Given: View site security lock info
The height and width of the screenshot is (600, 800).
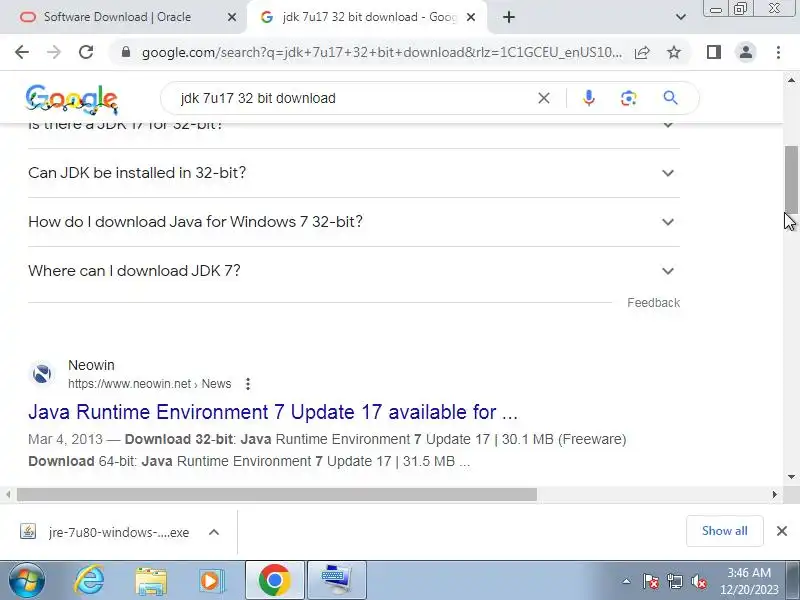Looking at the screenshot, I should pyautogui.click(x=126, y=52).
